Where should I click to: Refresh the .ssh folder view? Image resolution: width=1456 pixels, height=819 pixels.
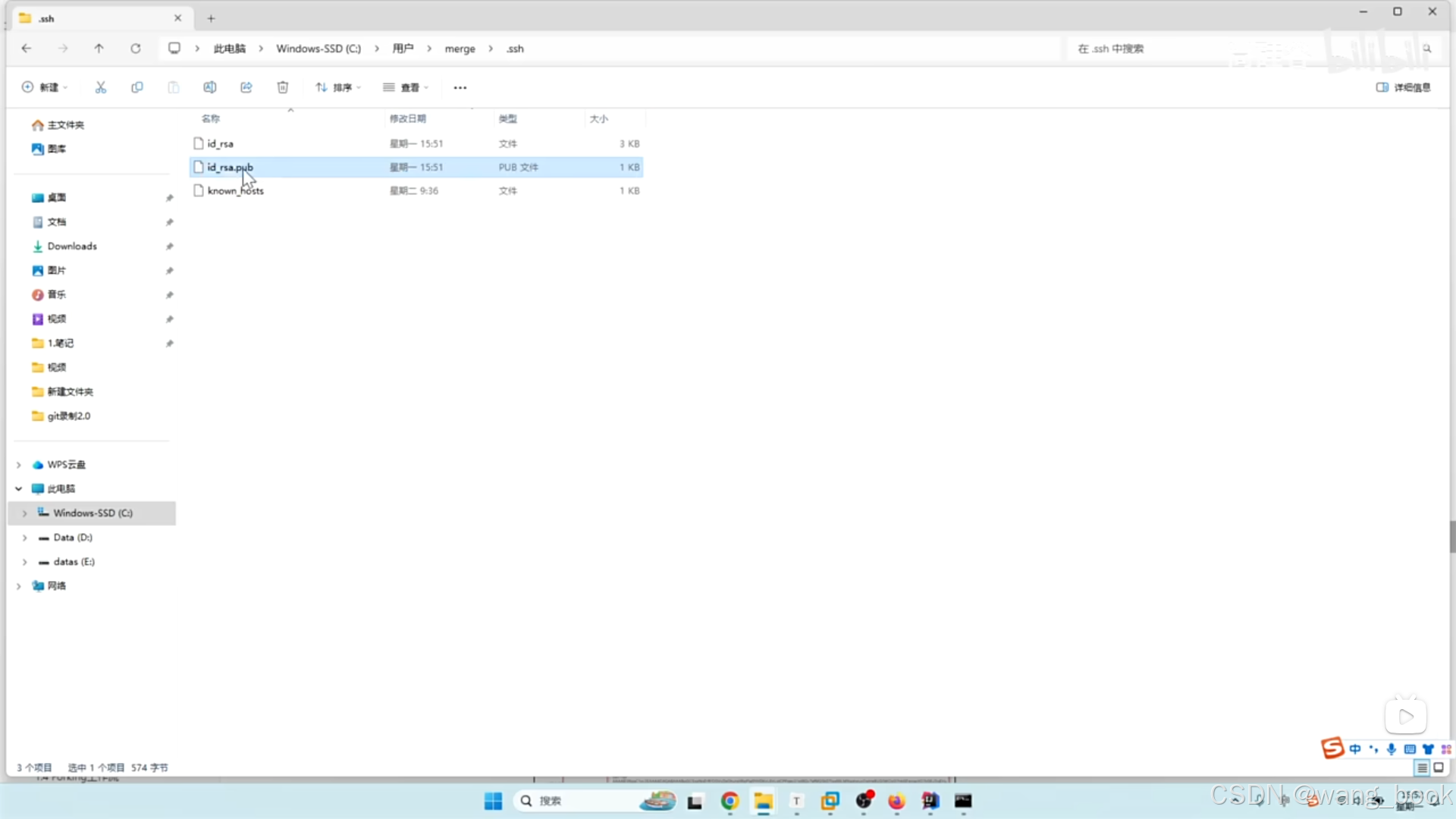coord(135,49)
